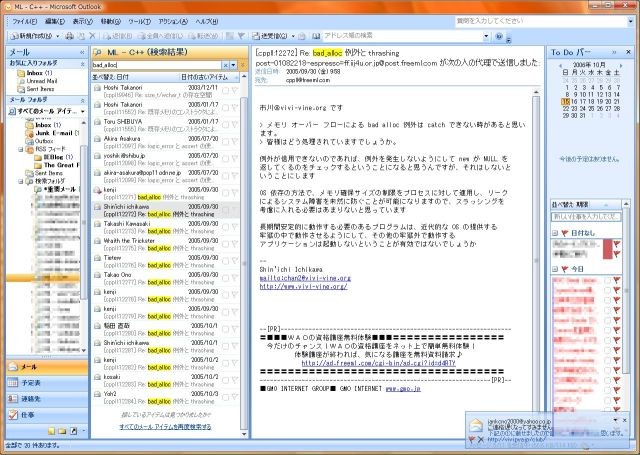Click the delete X icon in the toolbar
The image size is (640, 455).
[92, 36]
